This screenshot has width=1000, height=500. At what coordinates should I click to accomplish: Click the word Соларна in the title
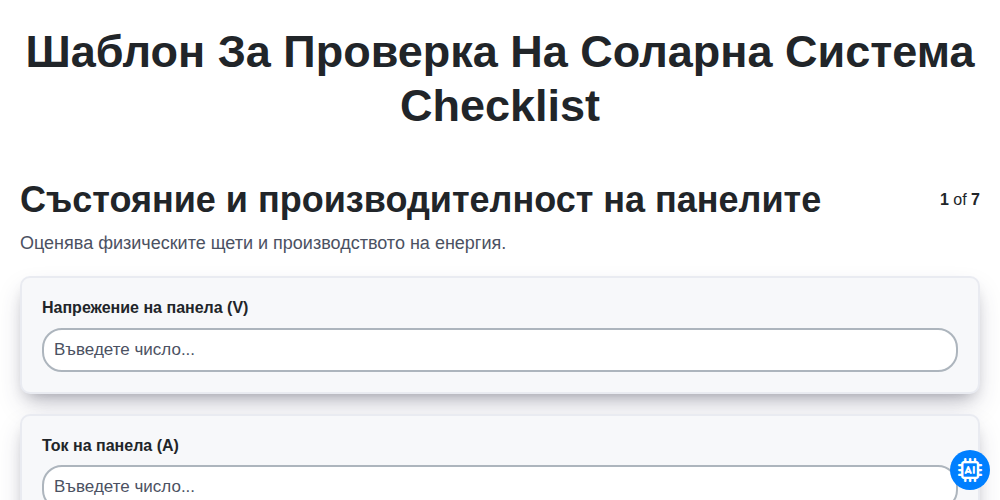[676, 52]
